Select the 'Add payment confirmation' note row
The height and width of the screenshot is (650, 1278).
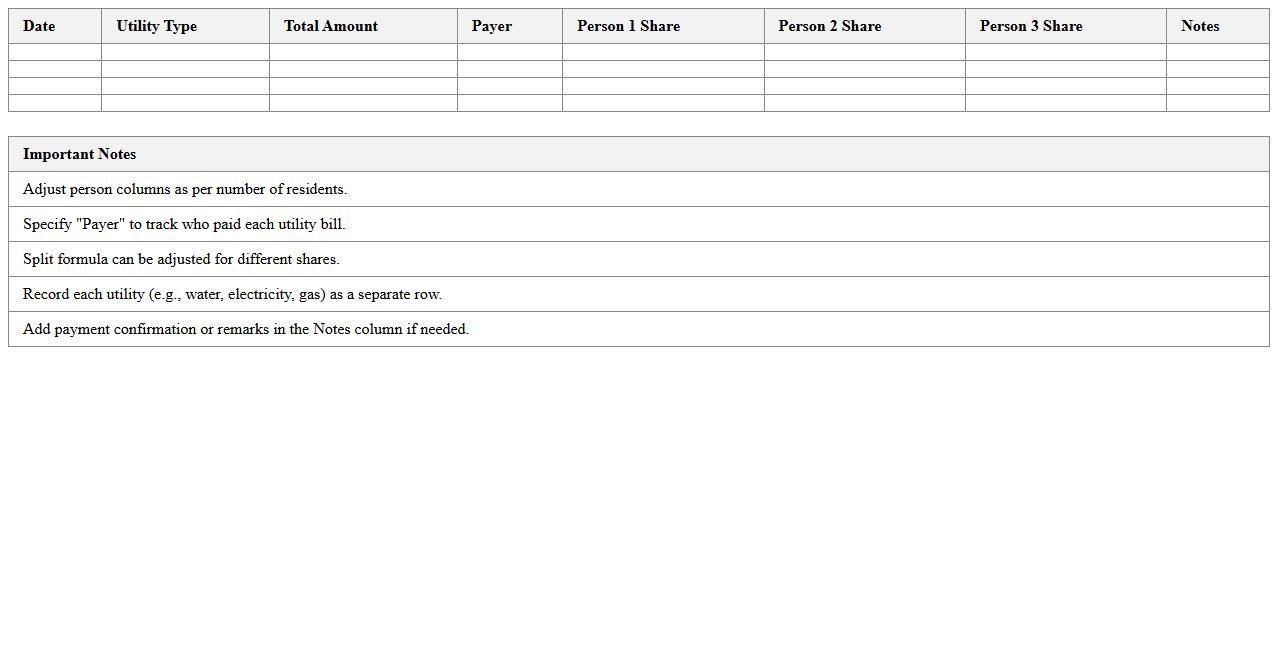246,329
